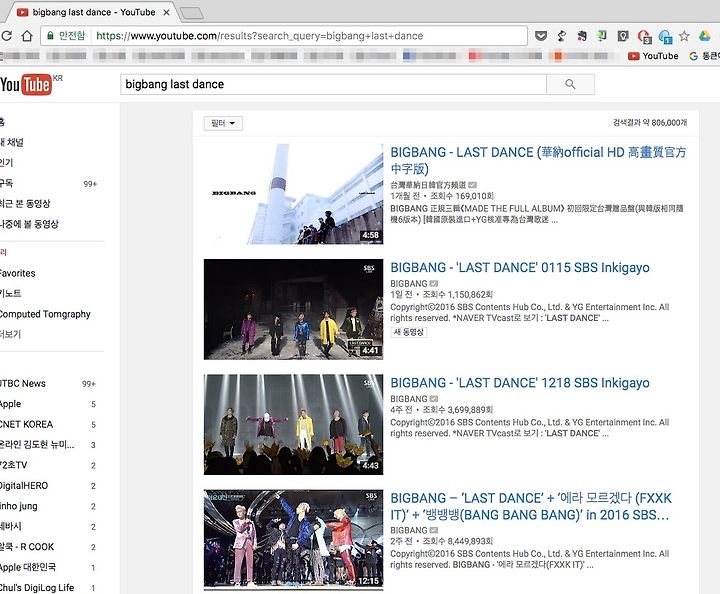Click the address bar URL
Image resolution: width=720 pixels, height=594 pixels.
(259, 36)
